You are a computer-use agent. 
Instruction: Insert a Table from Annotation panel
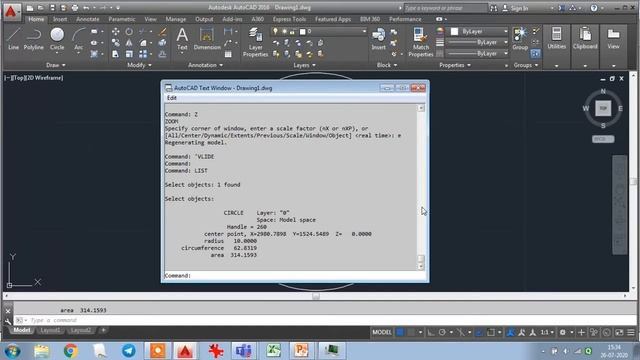(x=228, y=54)
